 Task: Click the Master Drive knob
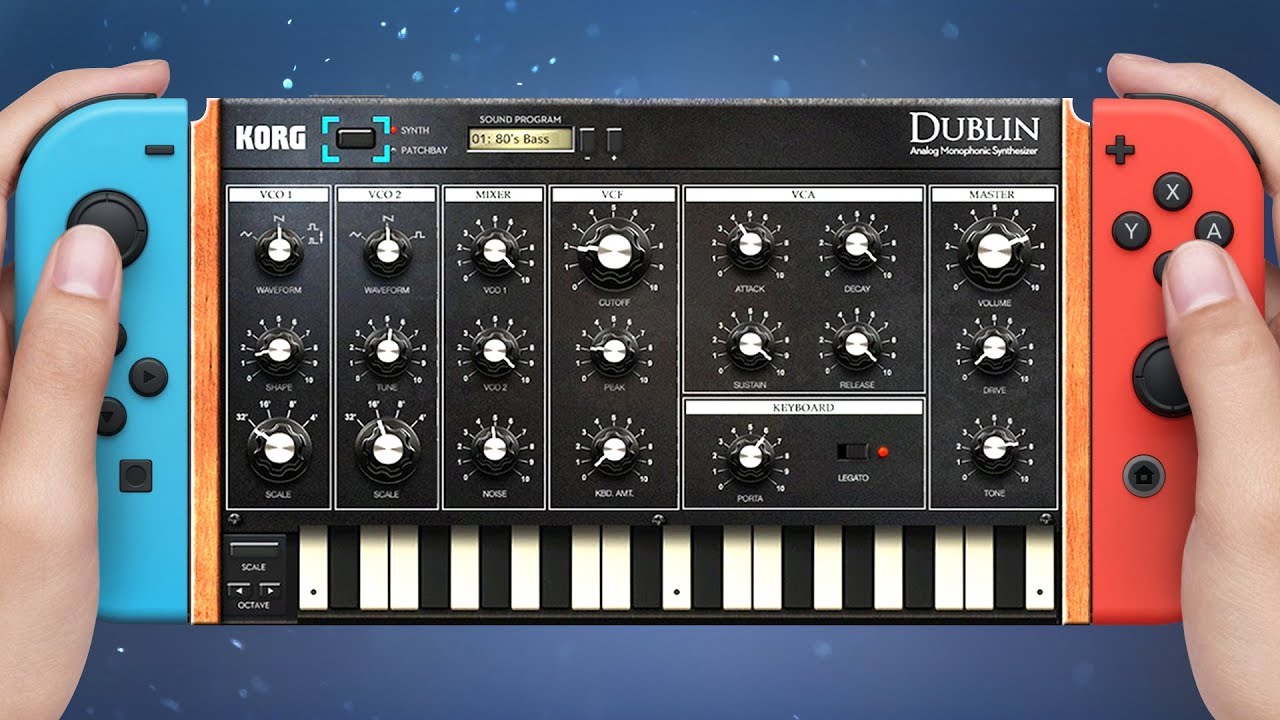[x=993, y=348]
